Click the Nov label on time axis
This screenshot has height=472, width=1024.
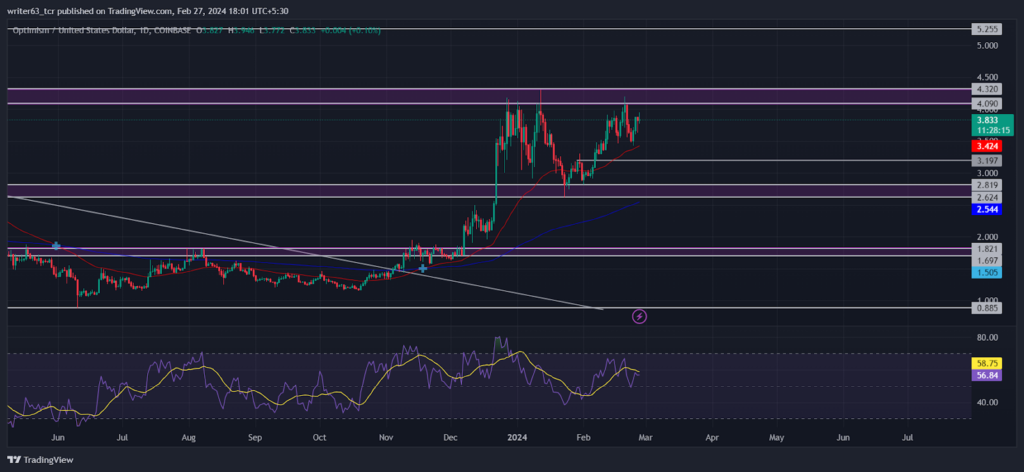tap(387, 437)
